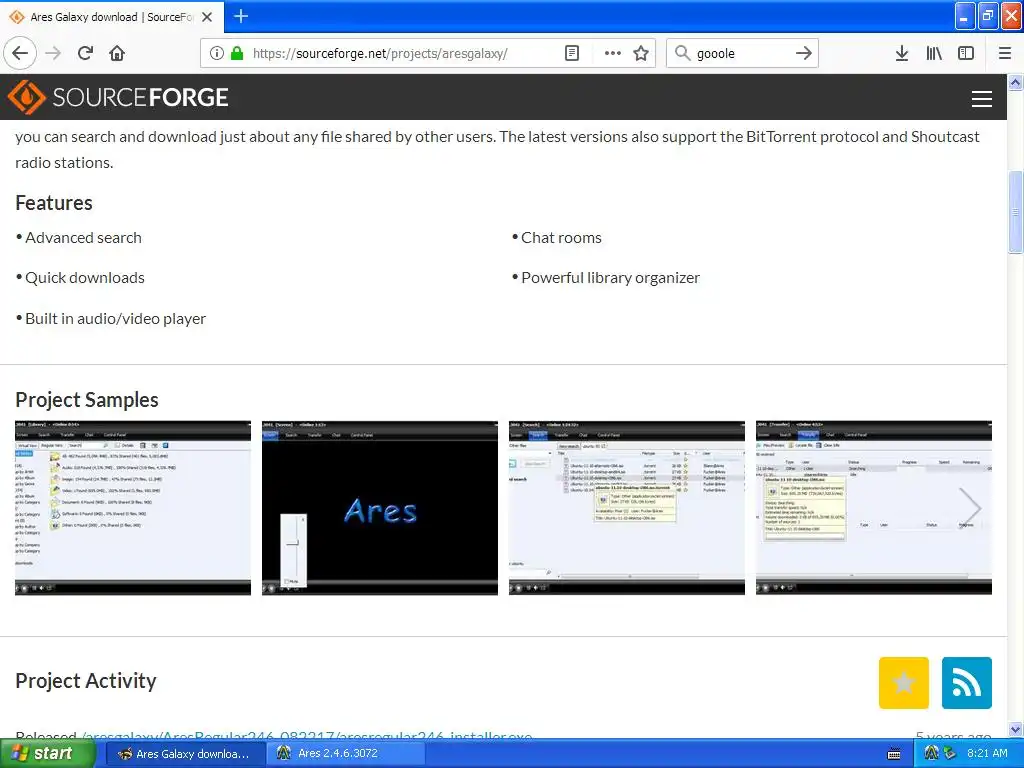Click the green secure padlock icon
Screen dimensions: 1024x768
click(237, 53)
